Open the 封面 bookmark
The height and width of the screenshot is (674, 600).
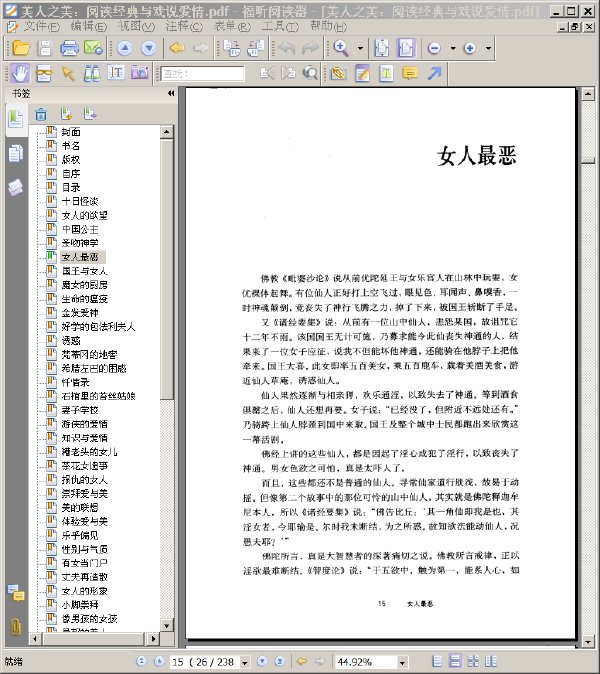[x=71, y=132]
